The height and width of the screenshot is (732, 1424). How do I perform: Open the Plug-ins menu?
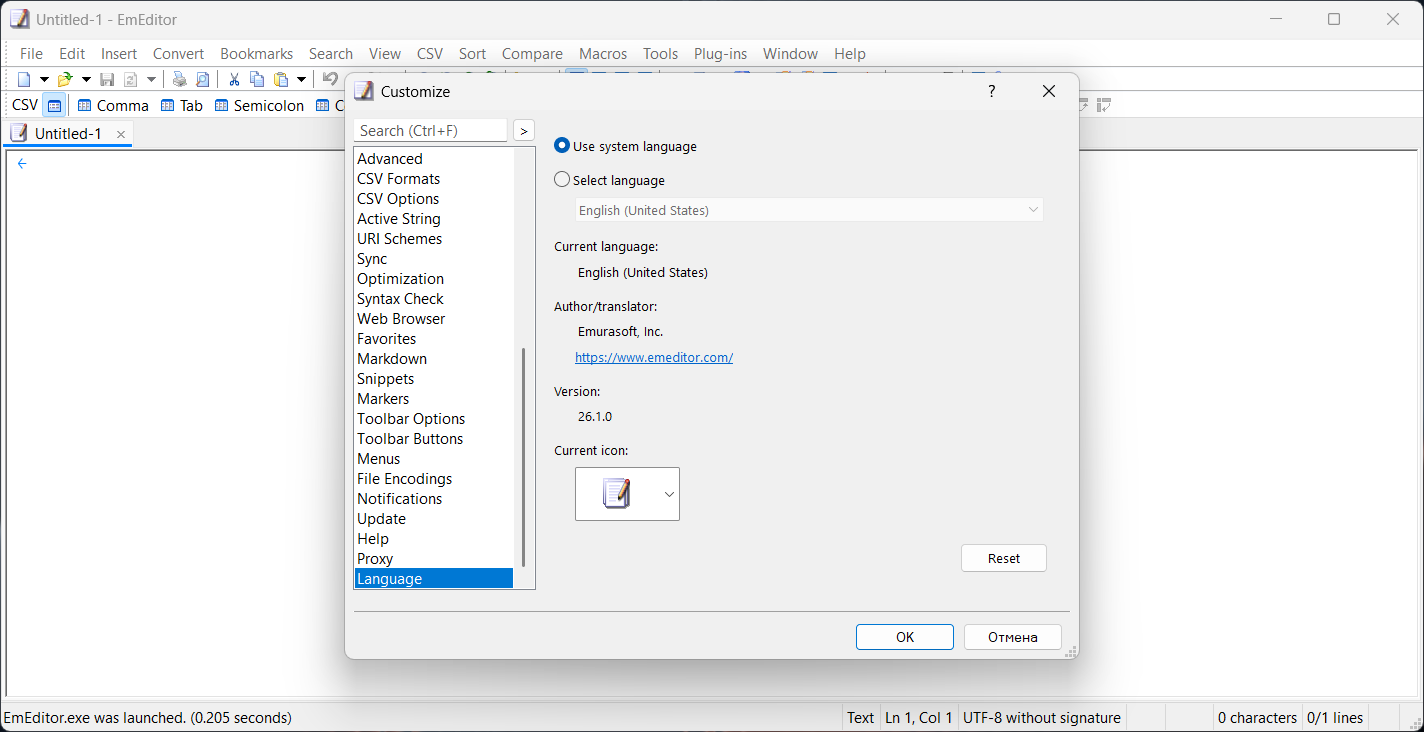(x=721, y=54)
